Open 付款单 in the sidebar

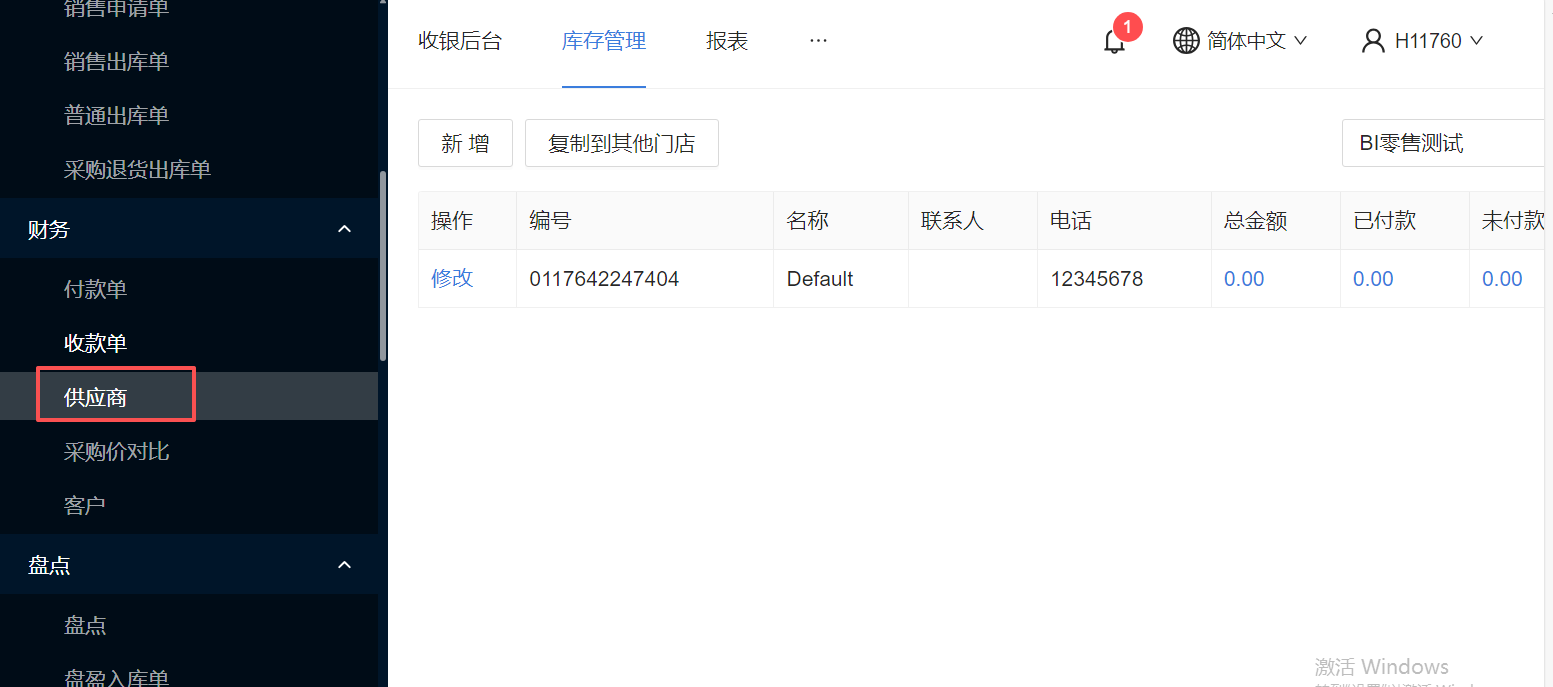pyautogui.click(x=96, y=290)
